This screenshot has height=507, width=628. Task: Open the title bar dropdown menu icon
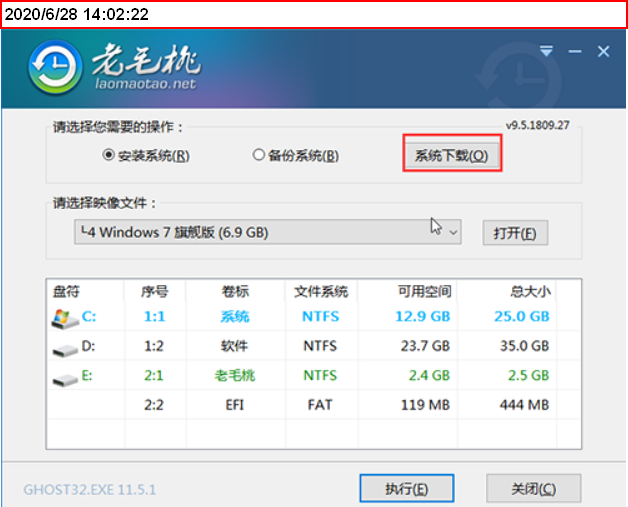pos(546,51)
